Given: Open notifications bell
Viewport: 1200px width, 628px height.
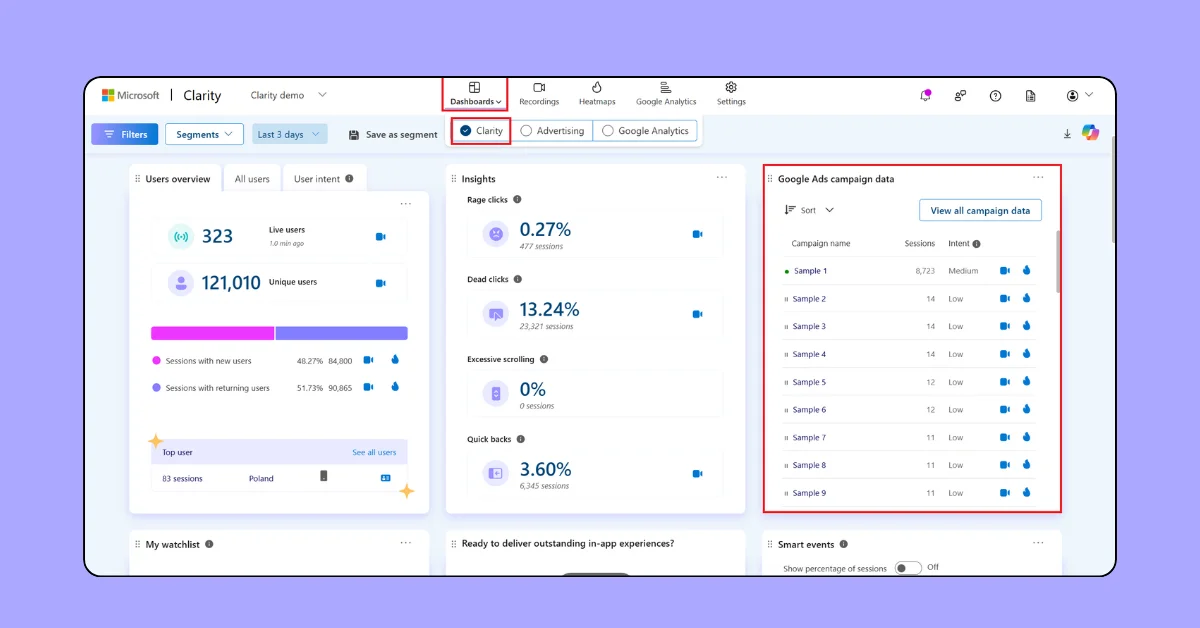Looking at the screenshot, I should (x=925, y=95).
